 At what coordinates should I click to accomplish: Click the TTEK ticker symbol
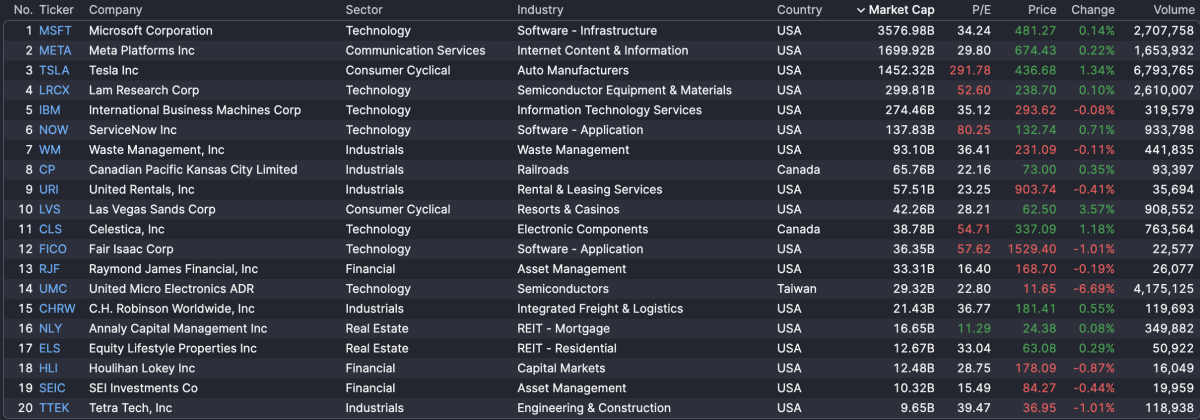tap(54, 408)
